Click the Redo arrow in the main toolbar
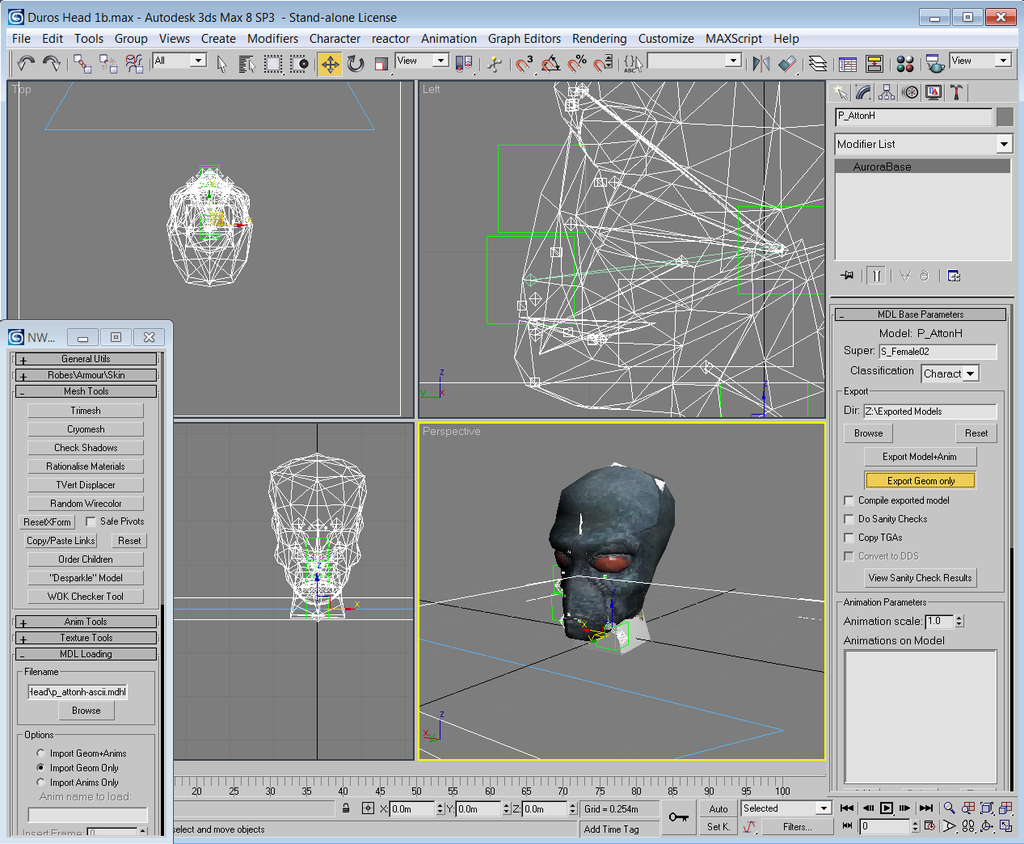1024x844 pixels. click(51, 63)
